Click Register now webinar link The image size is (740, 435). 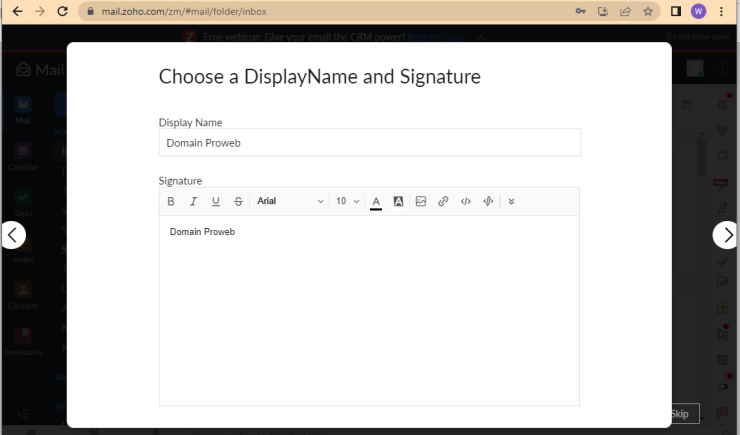(435, 37)
